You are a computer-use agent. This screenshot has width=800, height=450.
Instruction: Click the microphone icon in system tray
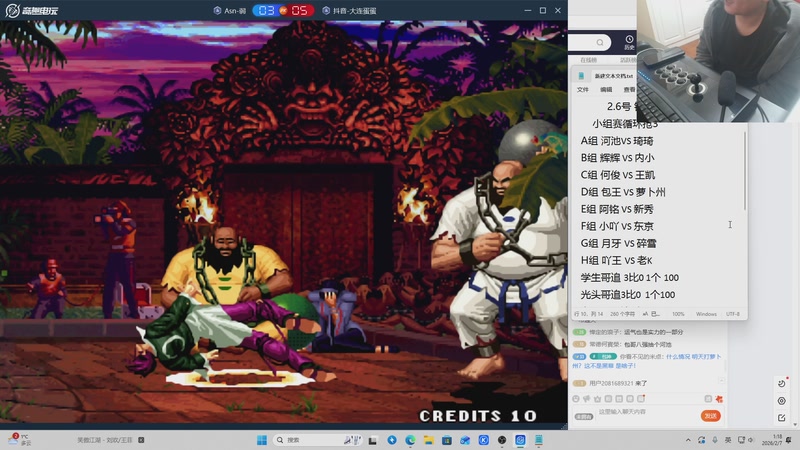tap(715, 440)
